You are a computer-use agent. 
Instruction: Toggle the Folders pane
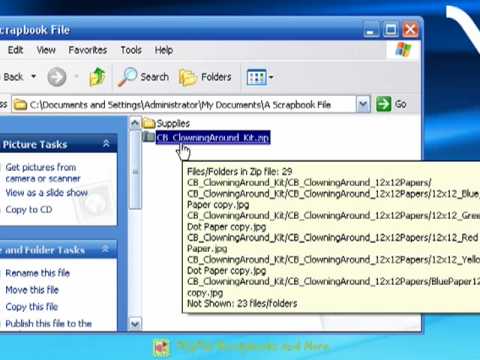click(205, 77)
